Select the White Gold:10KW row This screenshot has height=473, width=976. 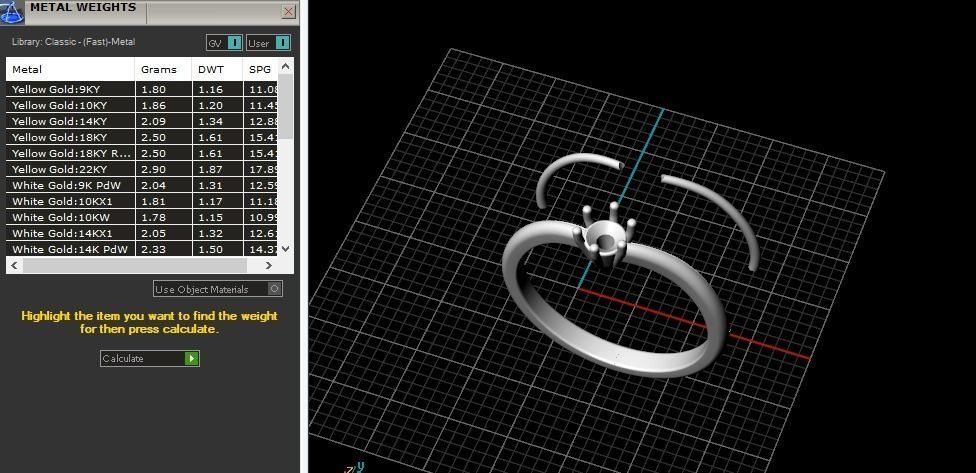(x=142, y=217)
